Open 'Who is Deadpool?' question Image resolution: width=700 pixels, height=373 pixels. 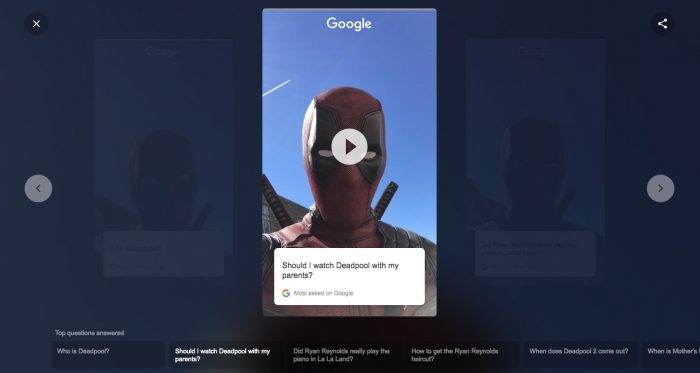(x=108, y=355)
